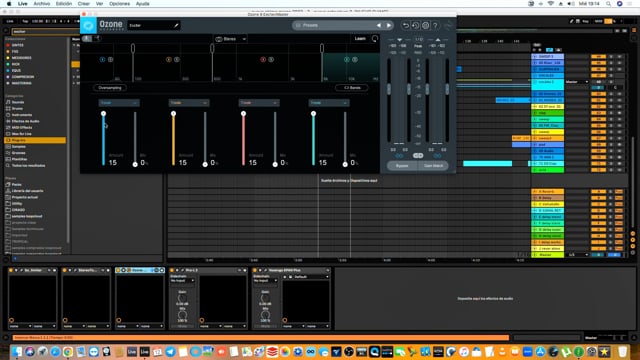Click the teal band Mix slider
The image size is (640, 360).
[x=345, y=139]
